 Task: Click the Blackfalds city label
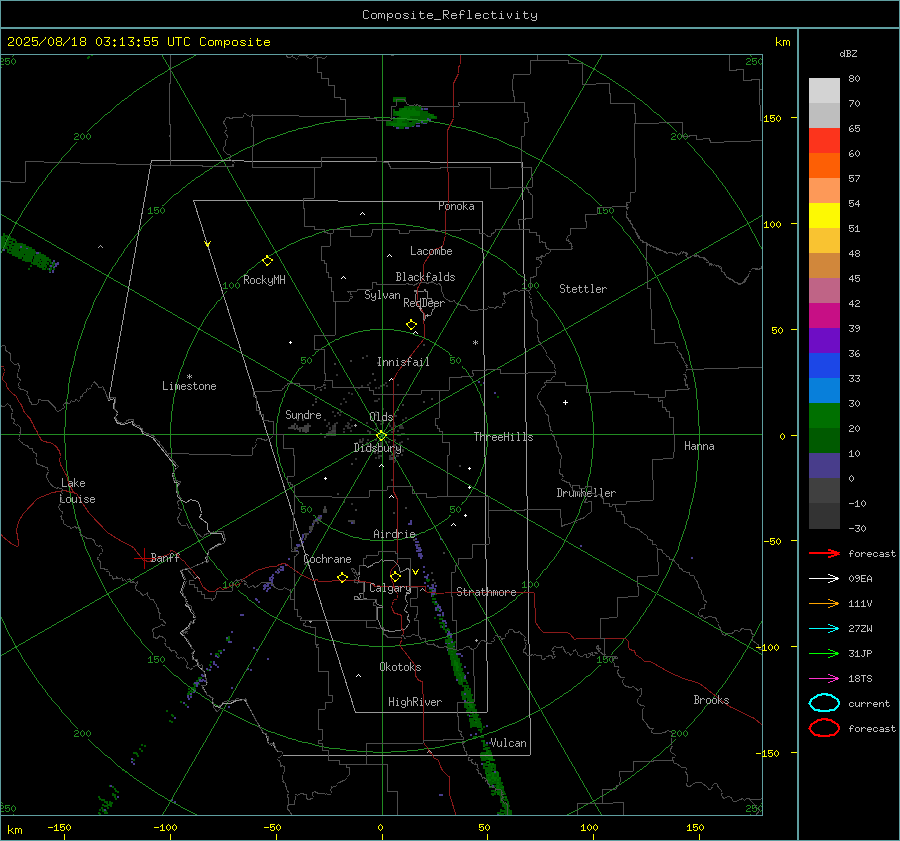coord(425,277)
